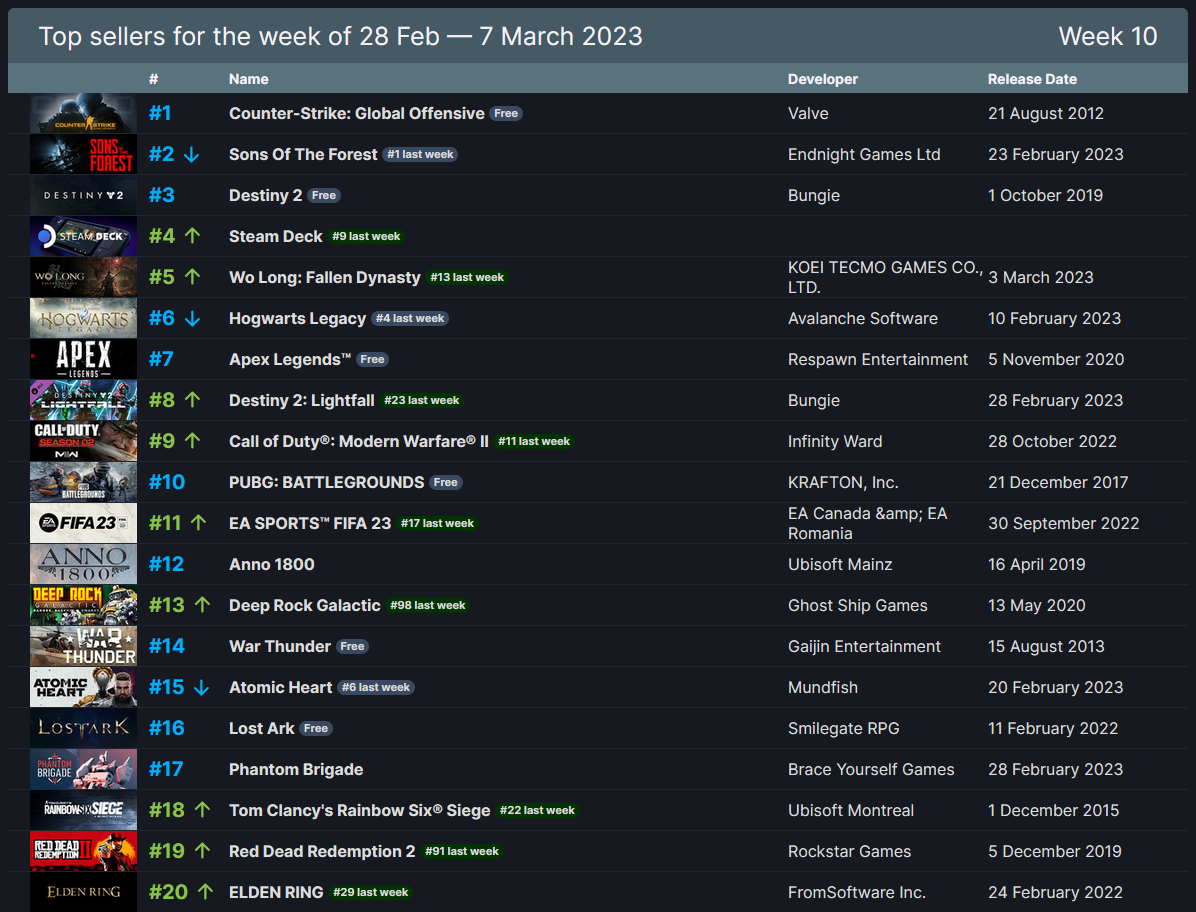This screenshot has width=1196, height=912.
Task: Click the Rainbow Six Siege thumbnail
Action: [x=83, y=811]
